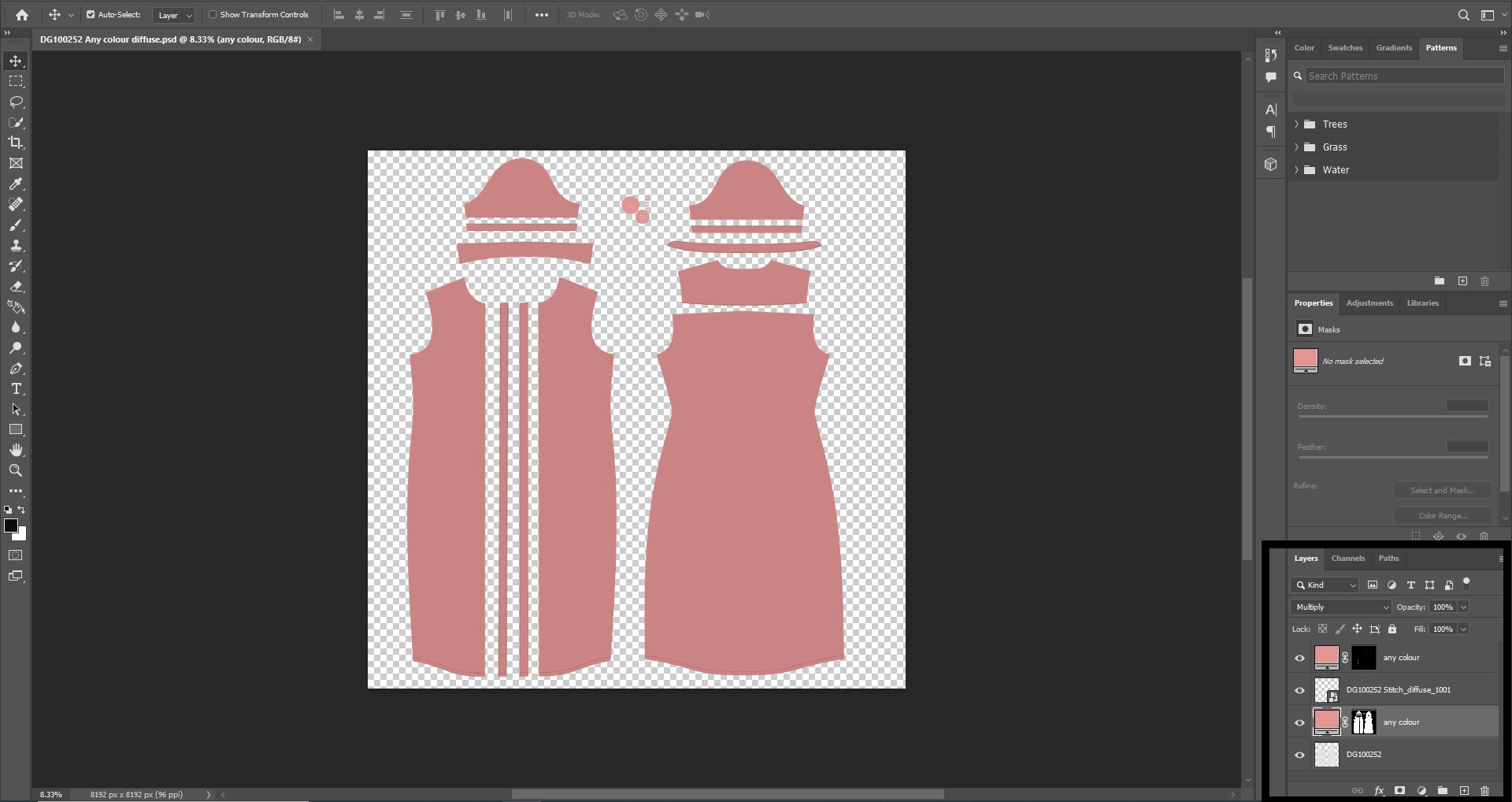Hide the selected any colour layer
Screen dimensions: 1512x802
(1299, 722)
